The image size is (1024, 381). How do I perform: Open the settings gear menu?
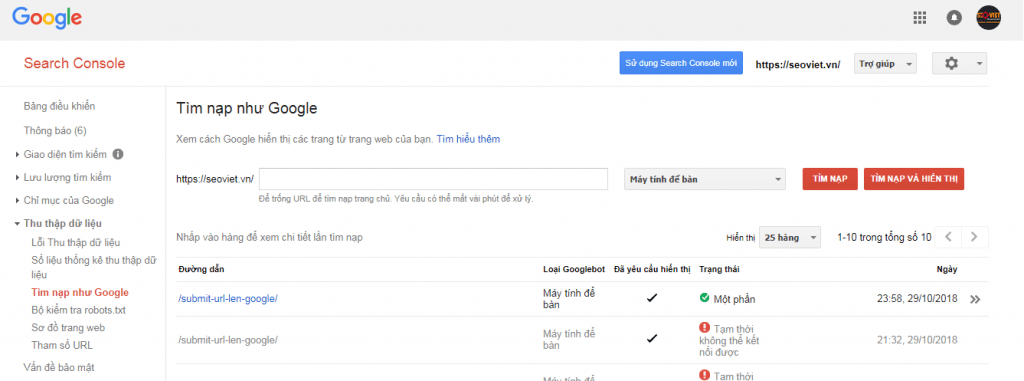(959, 63)
